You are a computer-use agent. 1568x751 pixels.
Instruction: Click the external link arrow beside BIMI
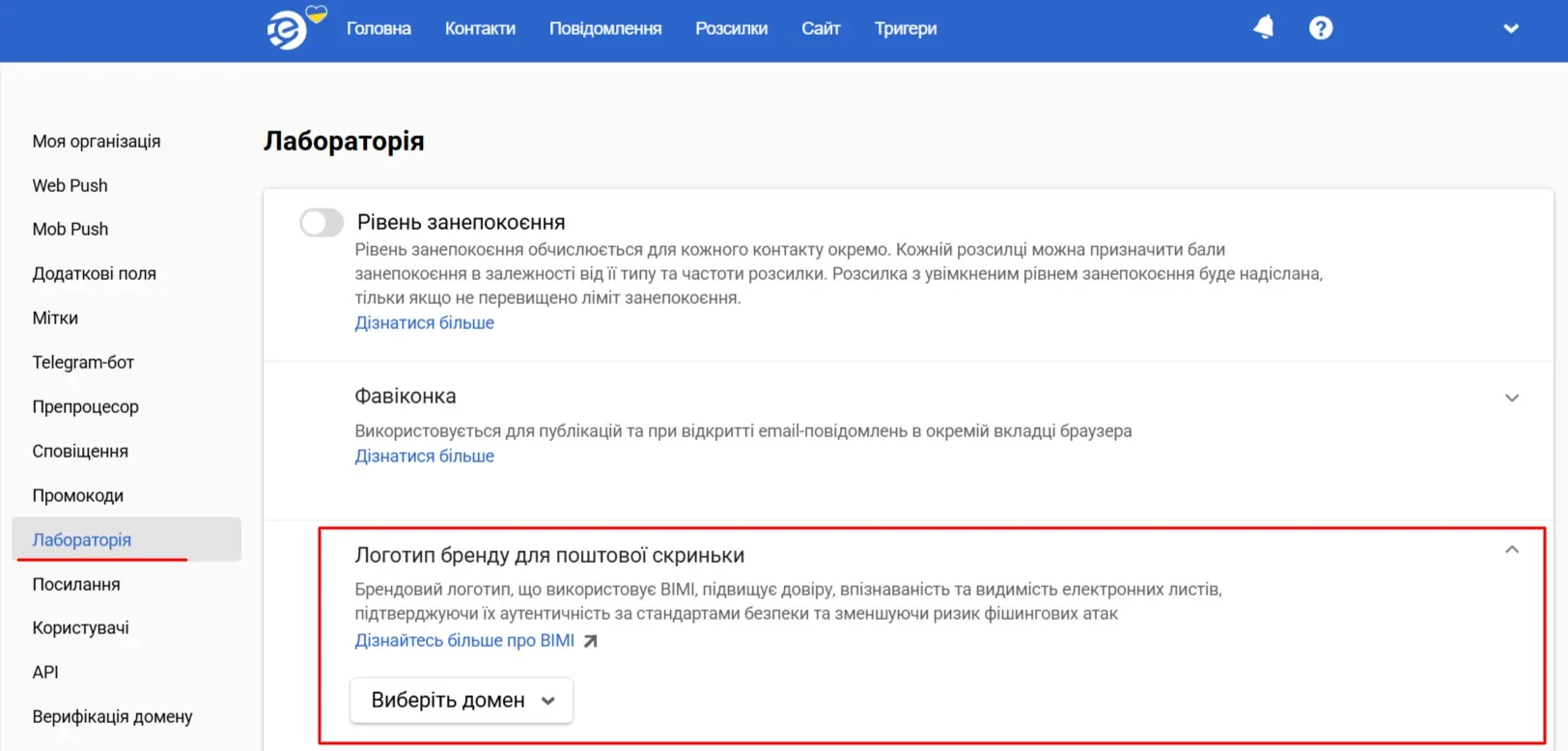pos(590,641)
